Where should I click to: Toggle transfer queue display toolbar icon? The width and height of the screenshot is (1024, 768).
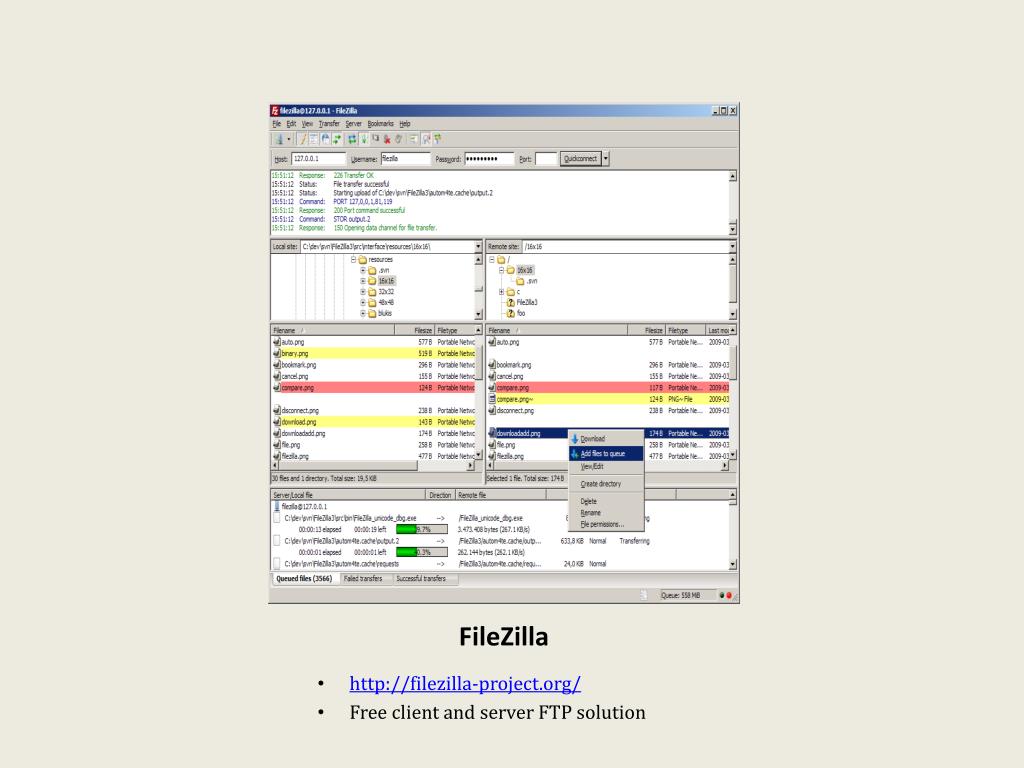point(337,139)
